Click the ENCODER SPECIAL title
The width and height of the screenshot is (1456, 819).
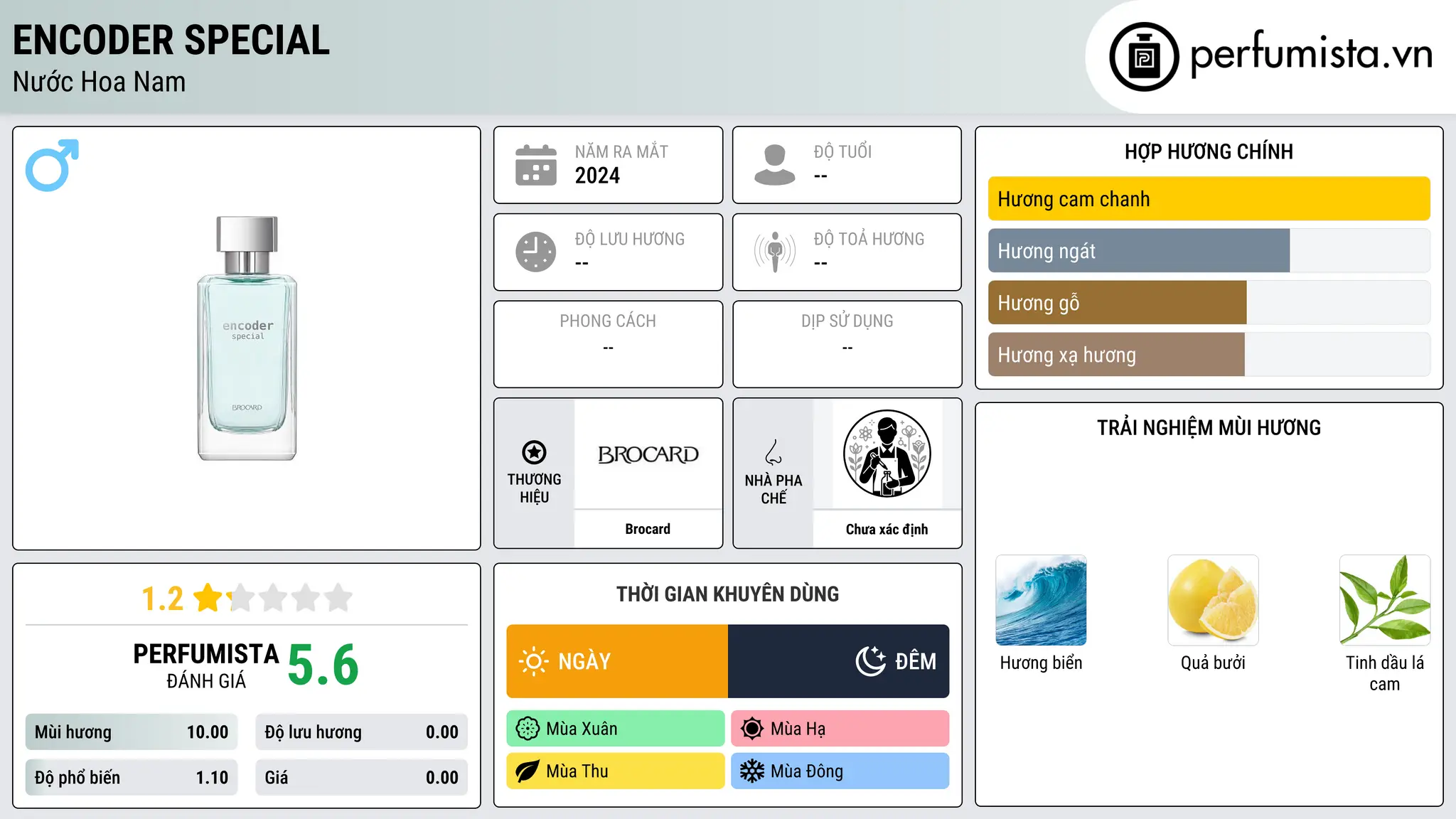(x=171, y=40)
